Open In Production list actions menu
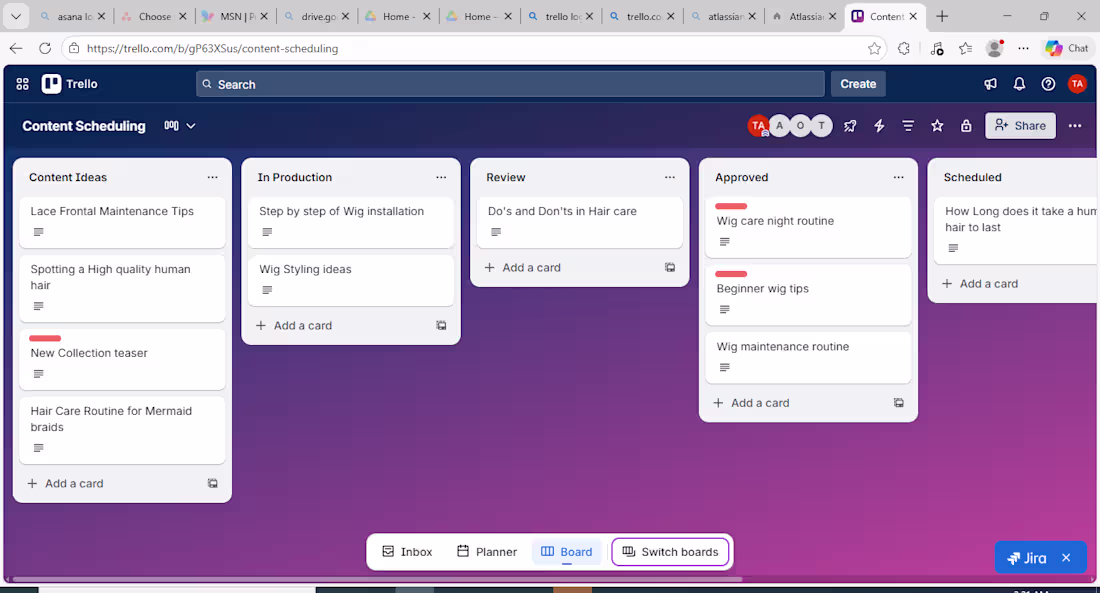The width and height of the screenshot is (1100, 593). pyautogui.click(x=441, y=178)
